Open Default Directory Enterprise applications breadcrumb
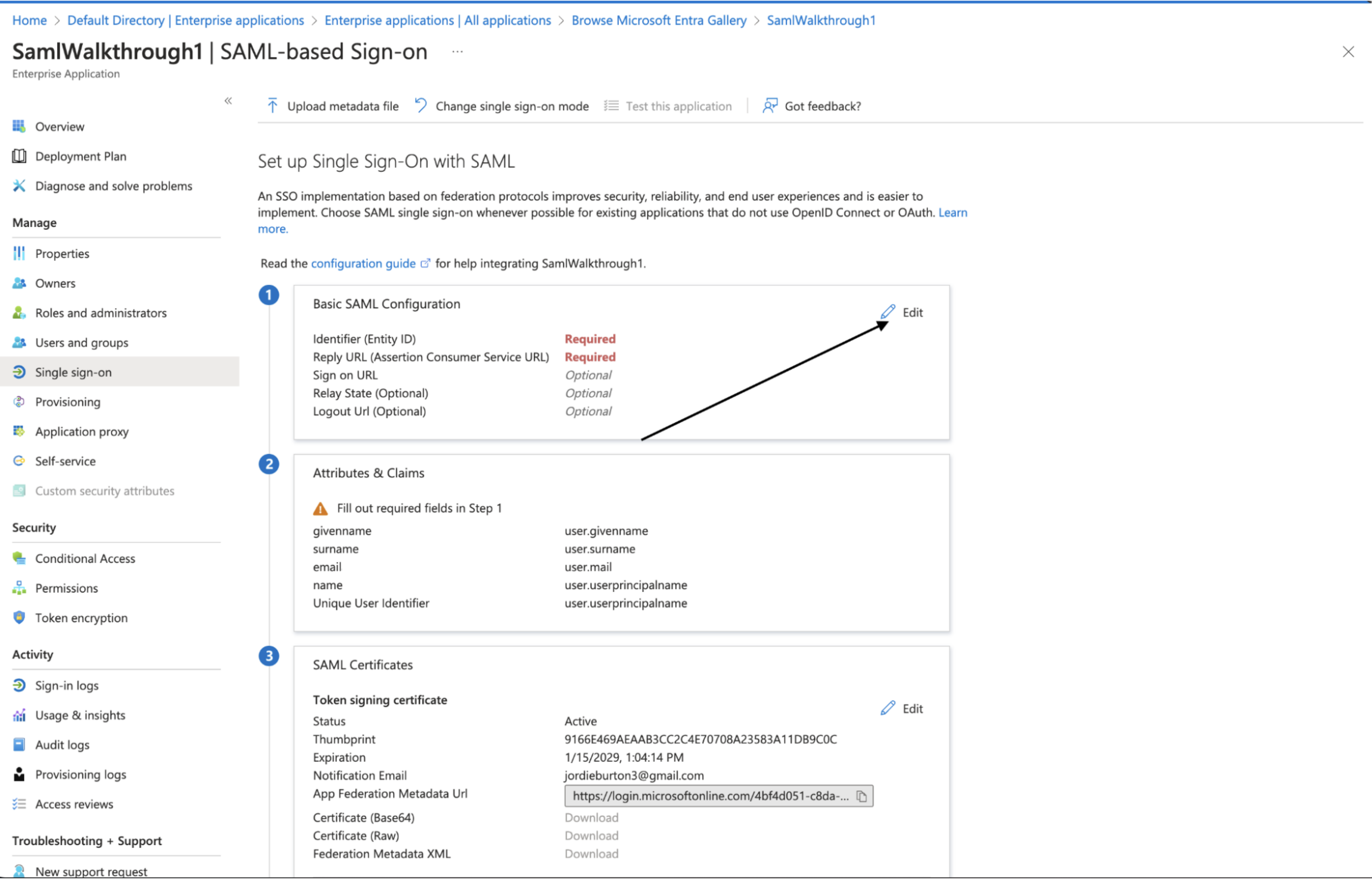Screen dimensions: 1372x881 186,21
